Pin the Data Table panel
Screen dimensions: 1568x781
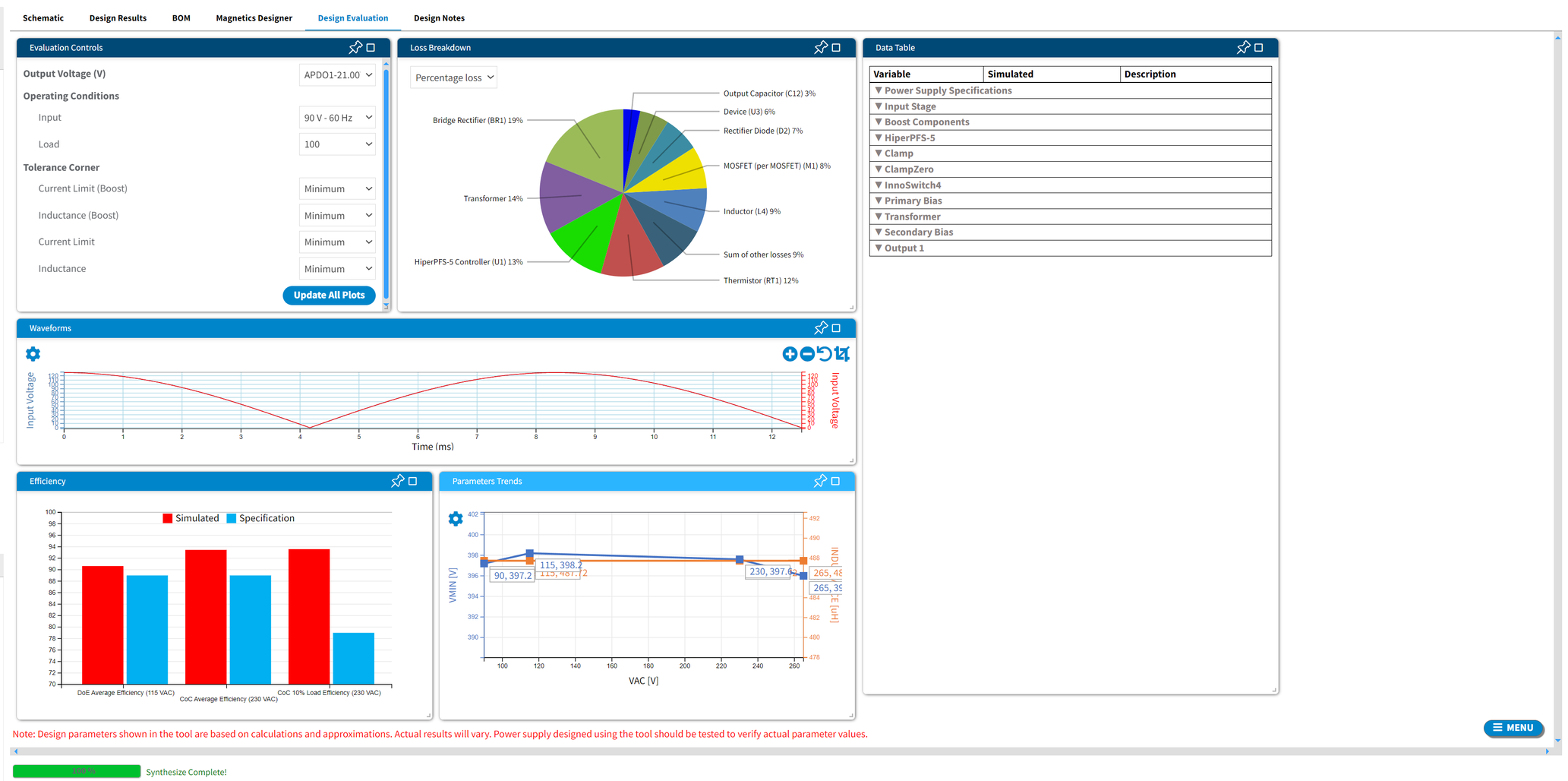[x=1242, y=48]
